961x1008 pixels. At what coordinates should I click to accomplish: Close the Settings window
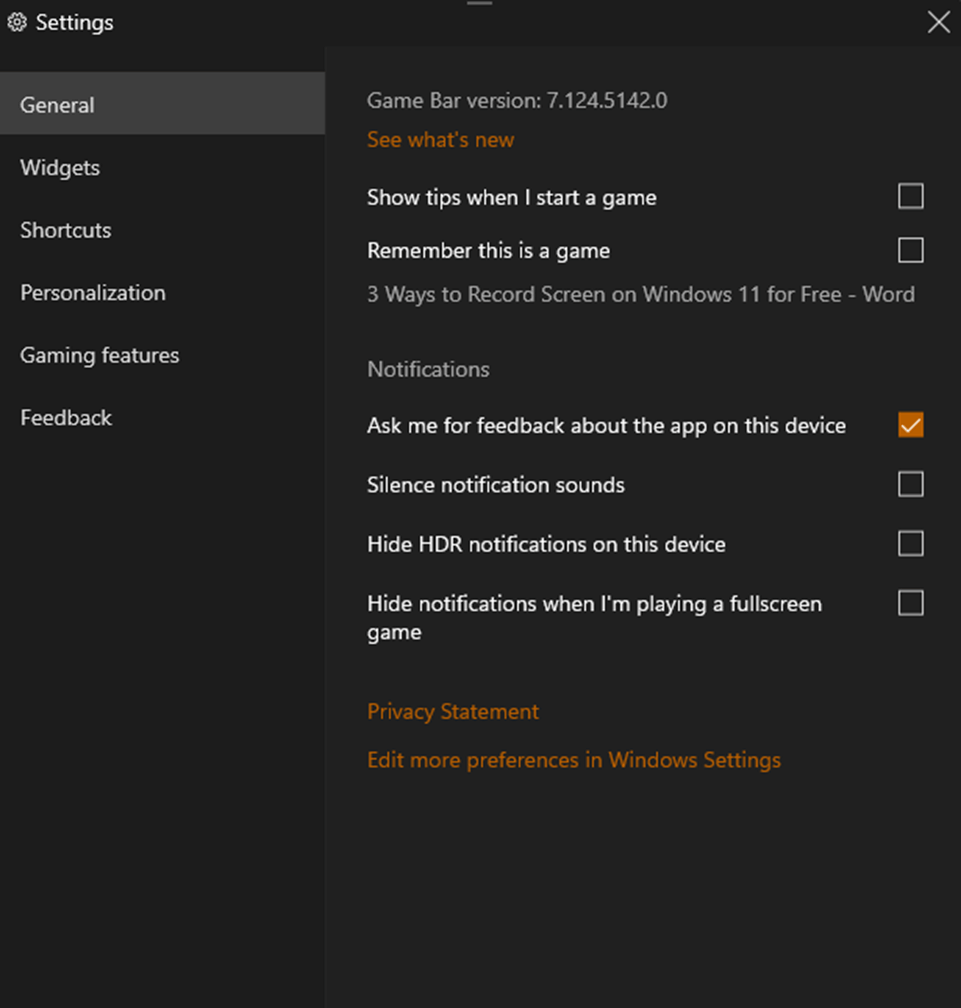click(938, 22)
